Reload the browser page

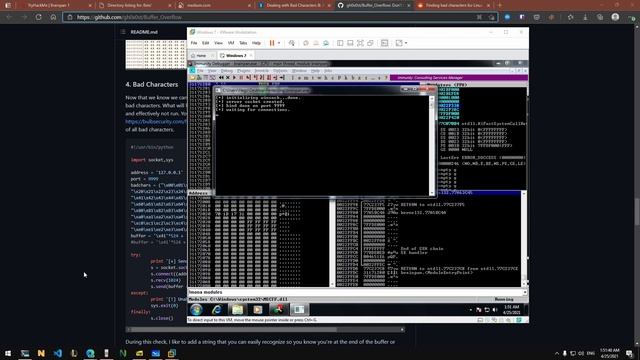click(x=38, y=17)
